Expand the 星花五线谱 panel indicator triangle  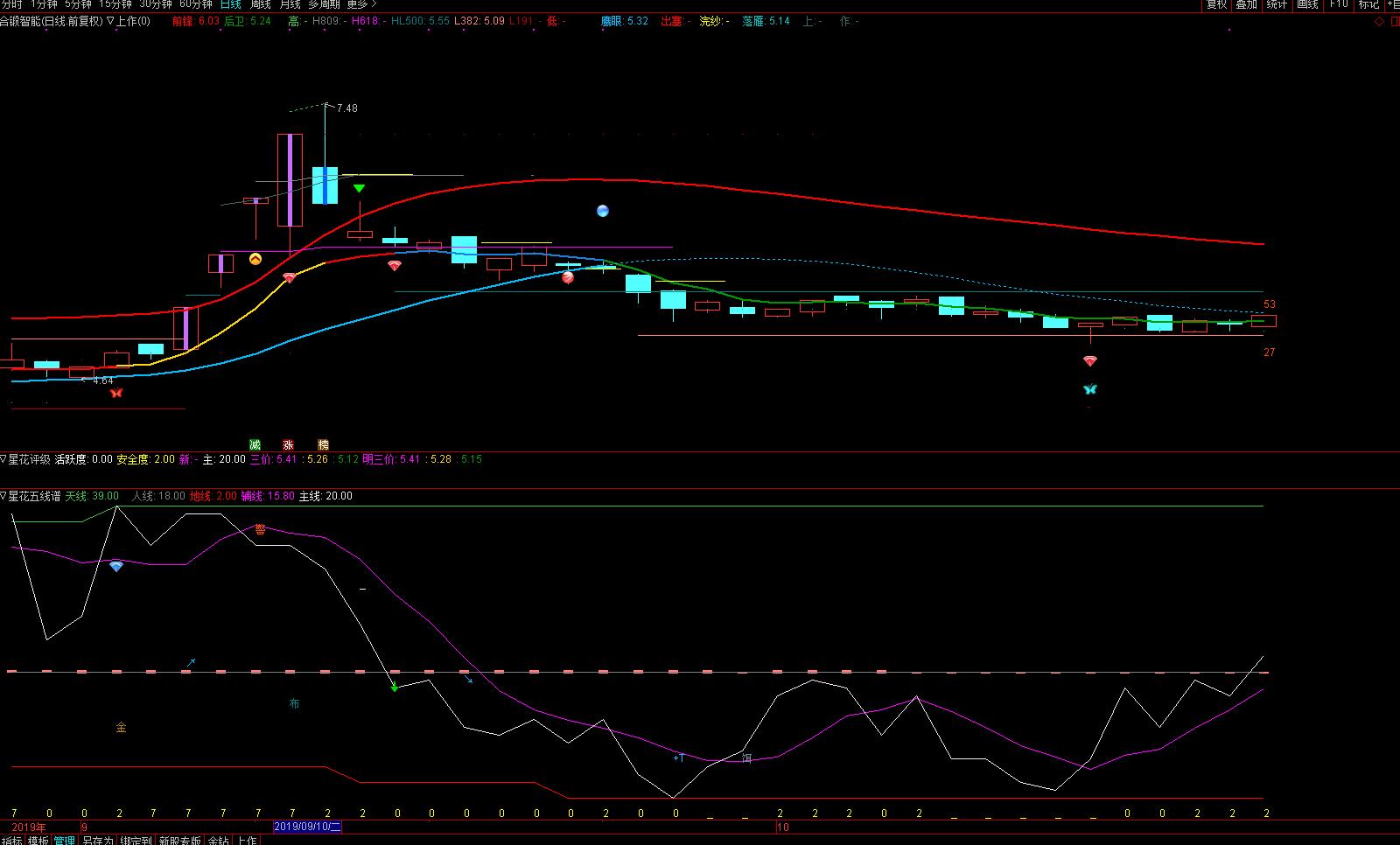pos(3,496)
